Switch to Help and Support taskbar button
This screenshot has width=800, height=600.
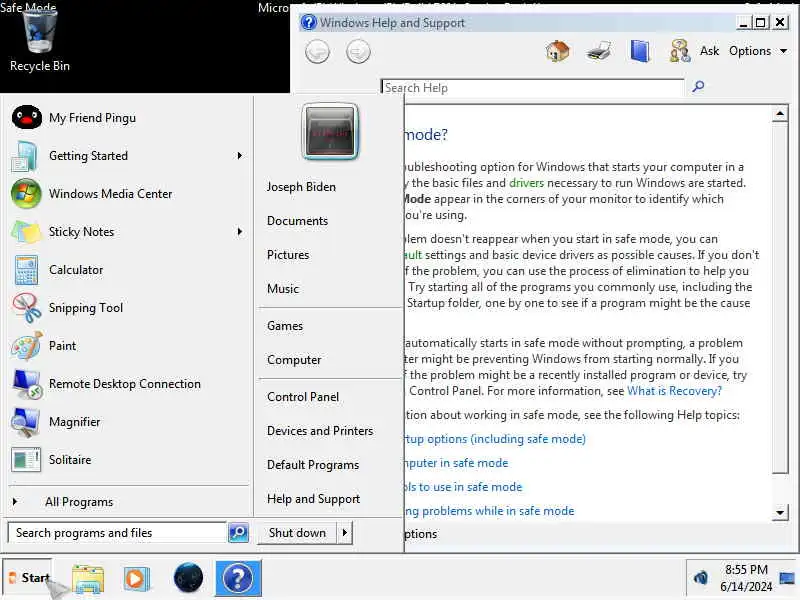click(x=238, y=578)
